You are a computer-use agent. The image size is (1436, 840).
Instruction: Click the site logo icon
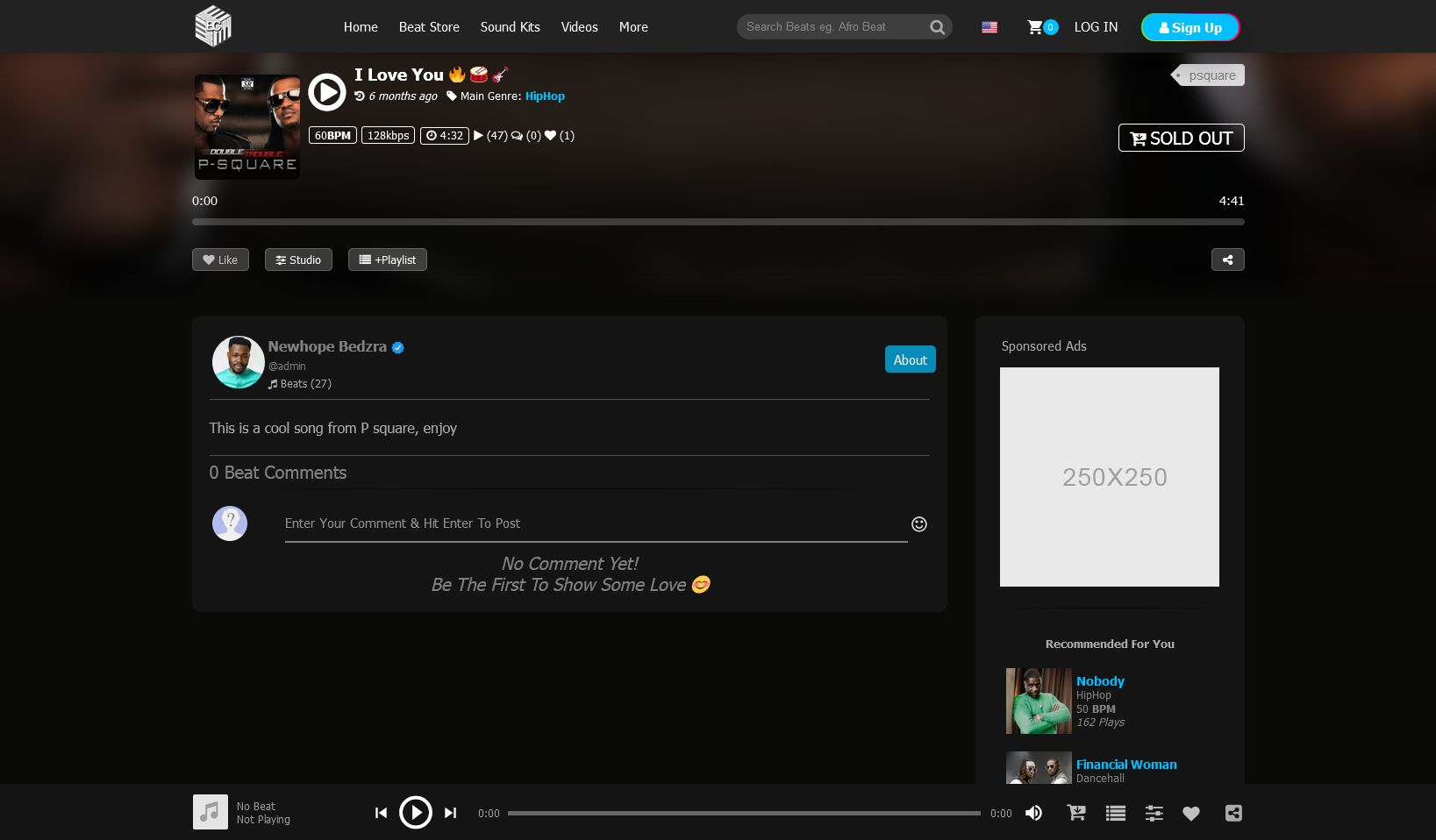(x=213, y=26)
